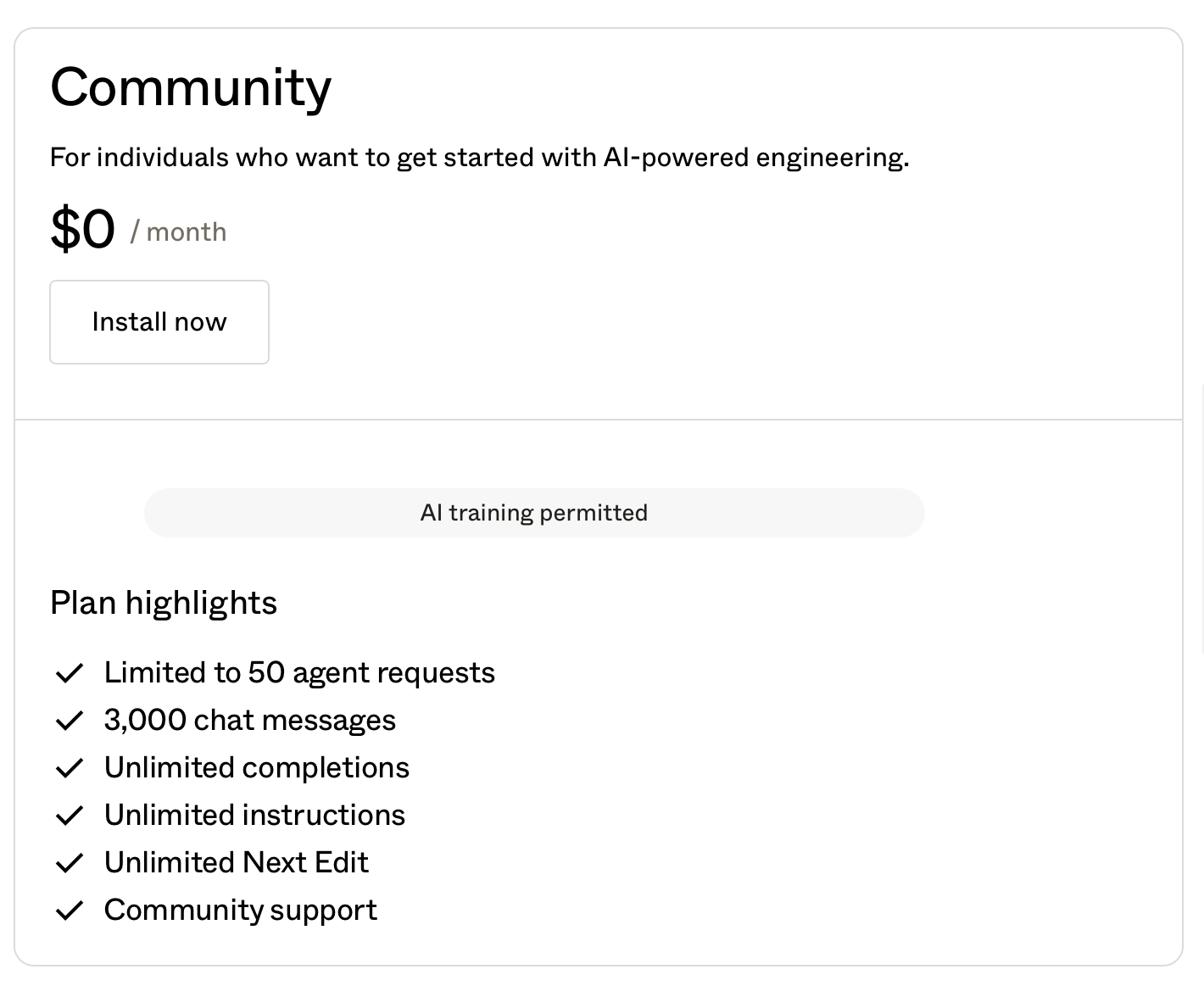Click the Community support feature text

[x=240, y=911]
